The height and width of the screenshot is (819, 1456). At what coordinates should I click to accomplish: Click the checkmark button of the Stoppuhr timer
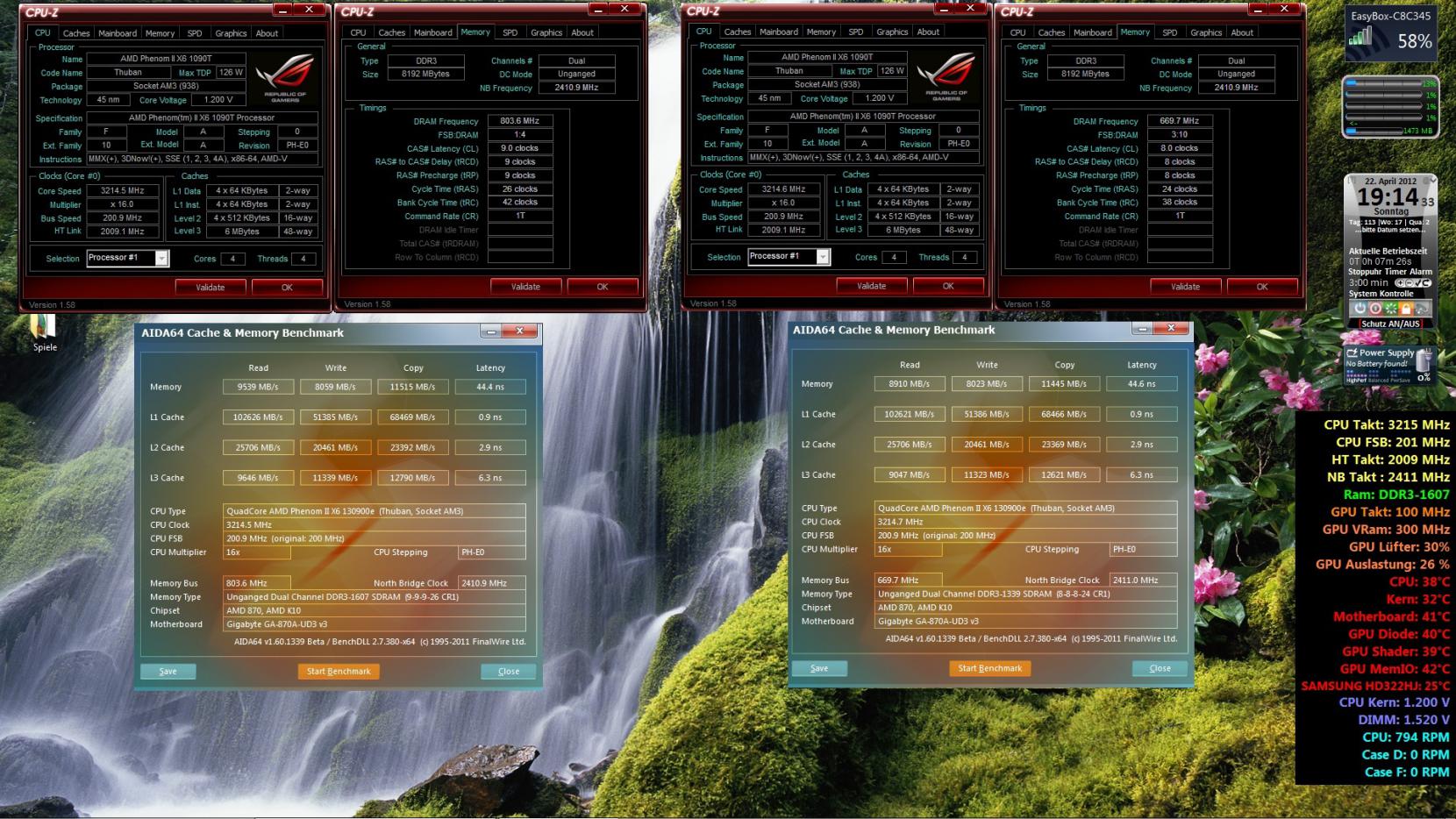(x=1417, y=283)
